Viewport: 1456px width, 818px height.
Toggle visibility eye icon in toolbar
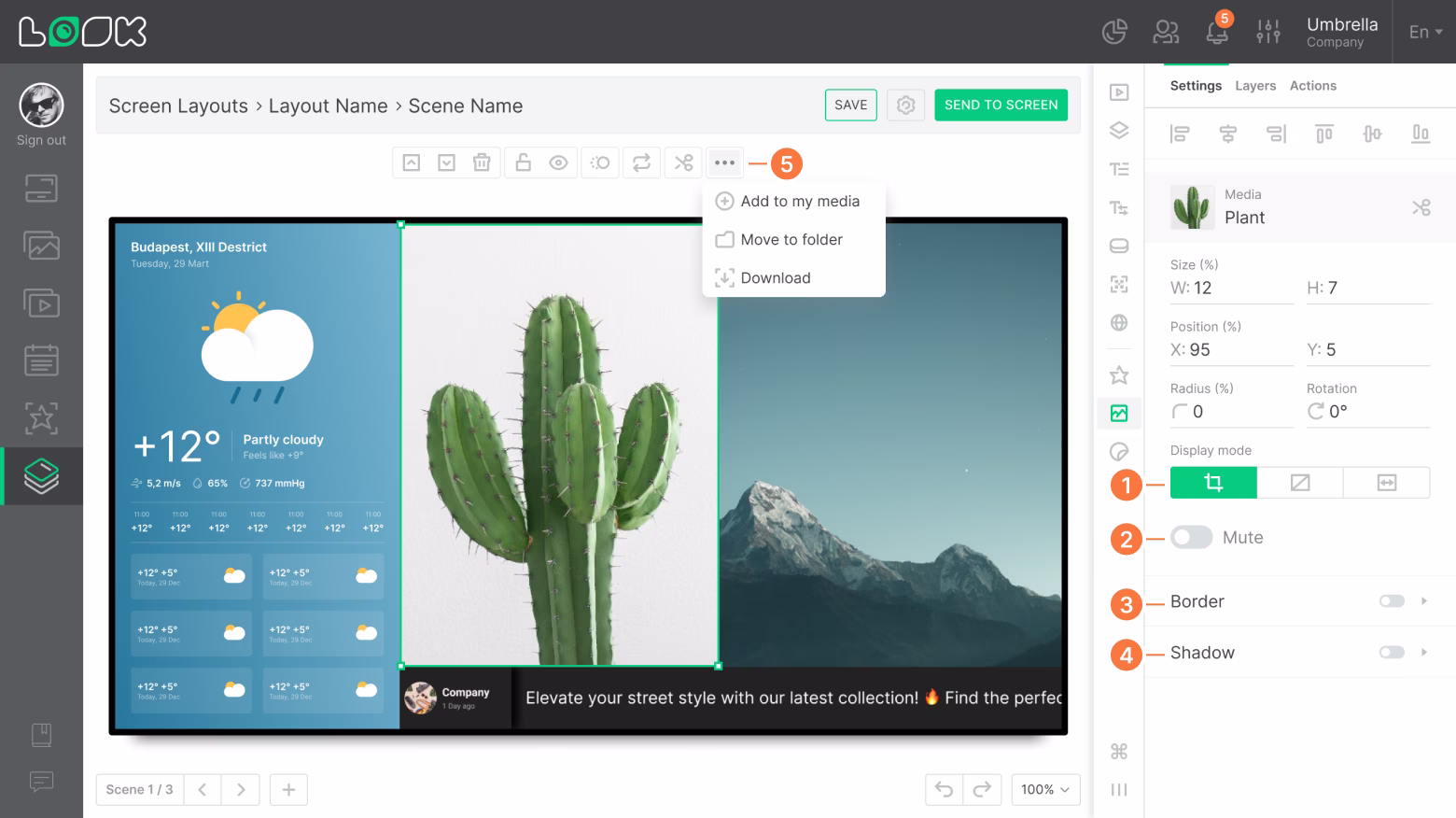click(558, 162)
